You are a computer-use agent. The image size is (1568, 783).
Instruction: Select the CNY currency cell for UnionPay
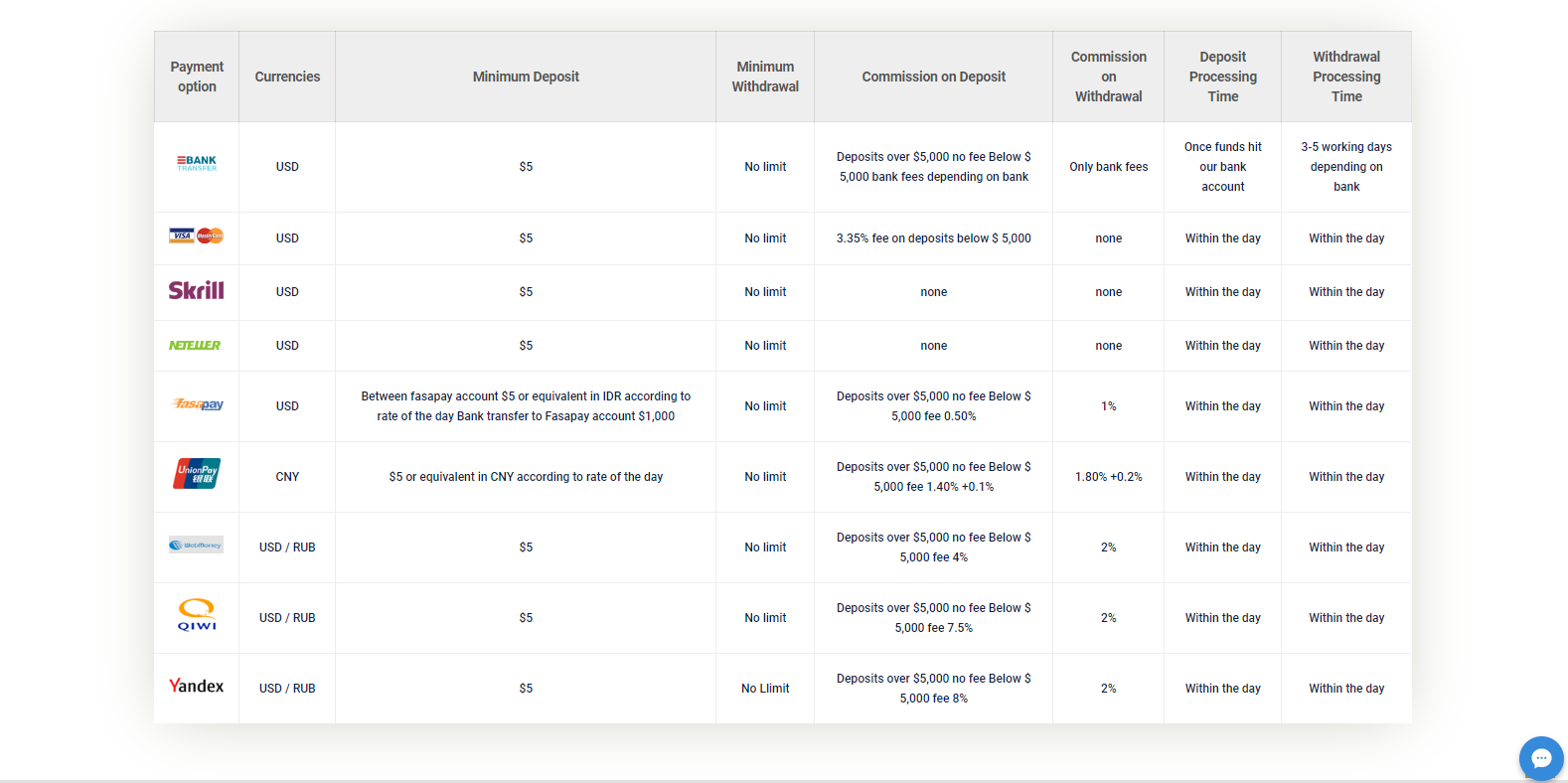(287, 476)
